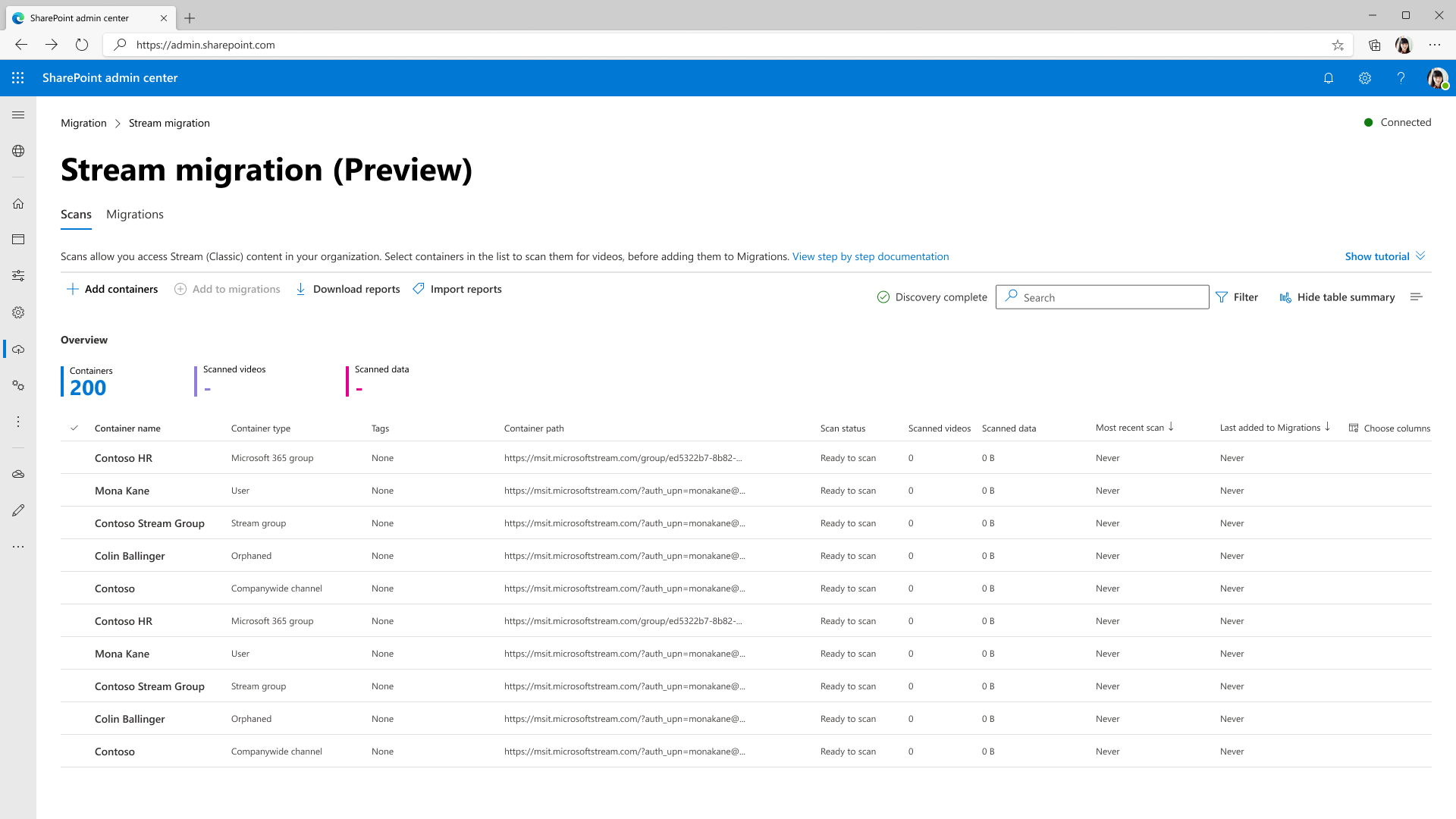
Task: Click the settings gear icon
Action: tap(1365, 78)
